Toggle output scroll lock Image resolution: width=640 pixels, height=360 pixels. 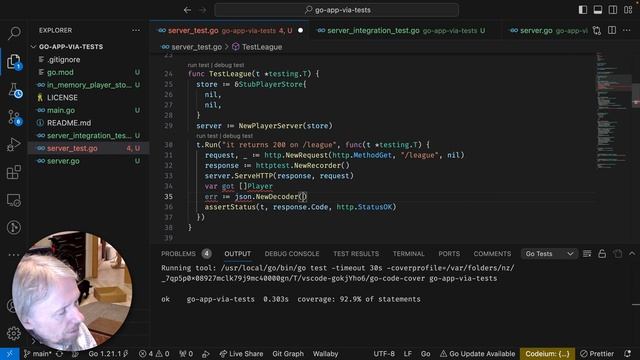point(602,254)
